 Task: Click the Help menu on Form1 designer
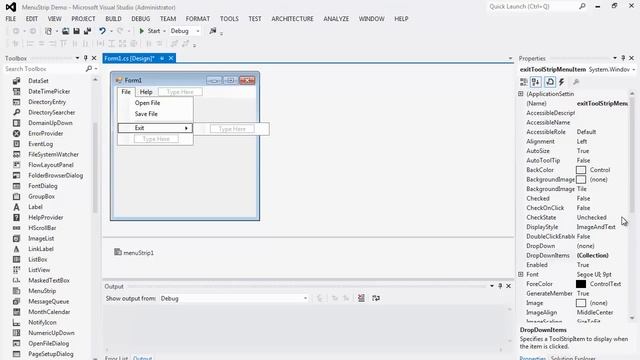146,92
